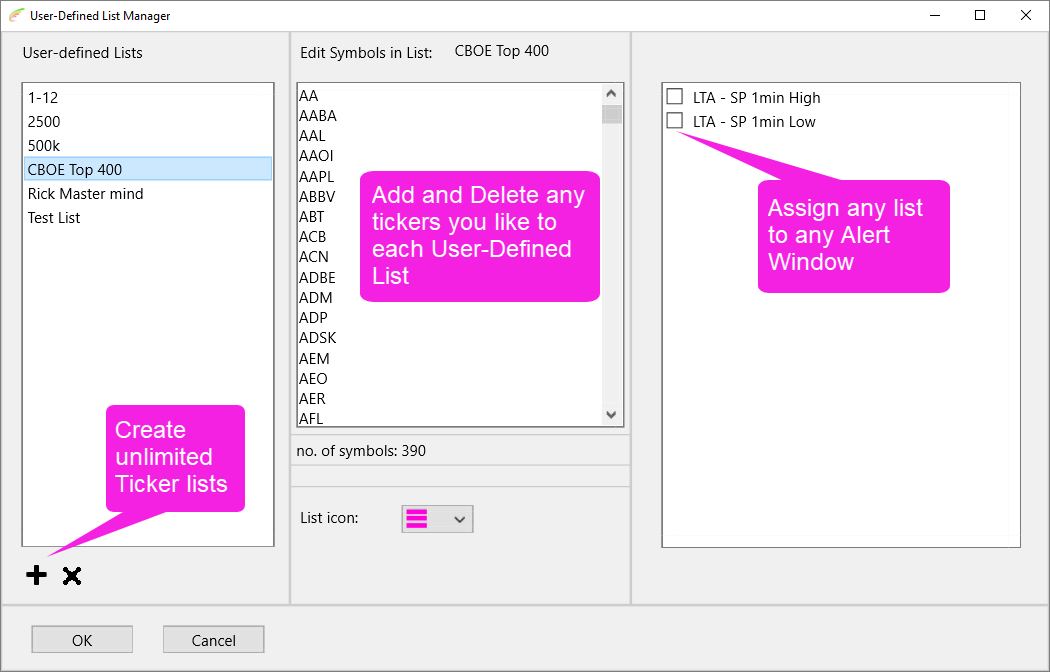Screen dimensions: 1050x672
Task: Select symbol ADBE in the list
Action: [450, 278]
